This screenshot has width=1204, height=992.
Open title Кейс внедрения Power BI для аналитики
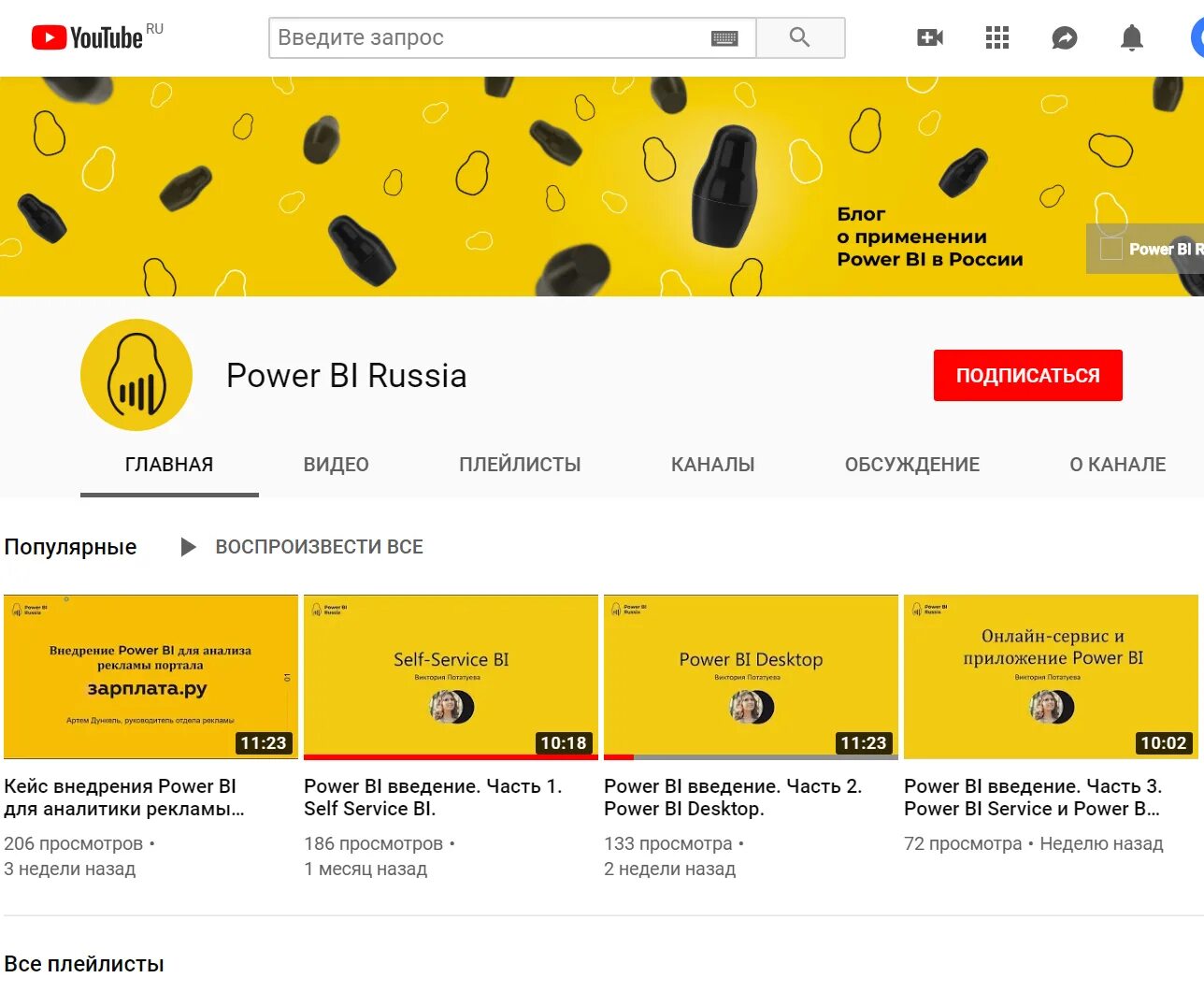tap(124, 798)
